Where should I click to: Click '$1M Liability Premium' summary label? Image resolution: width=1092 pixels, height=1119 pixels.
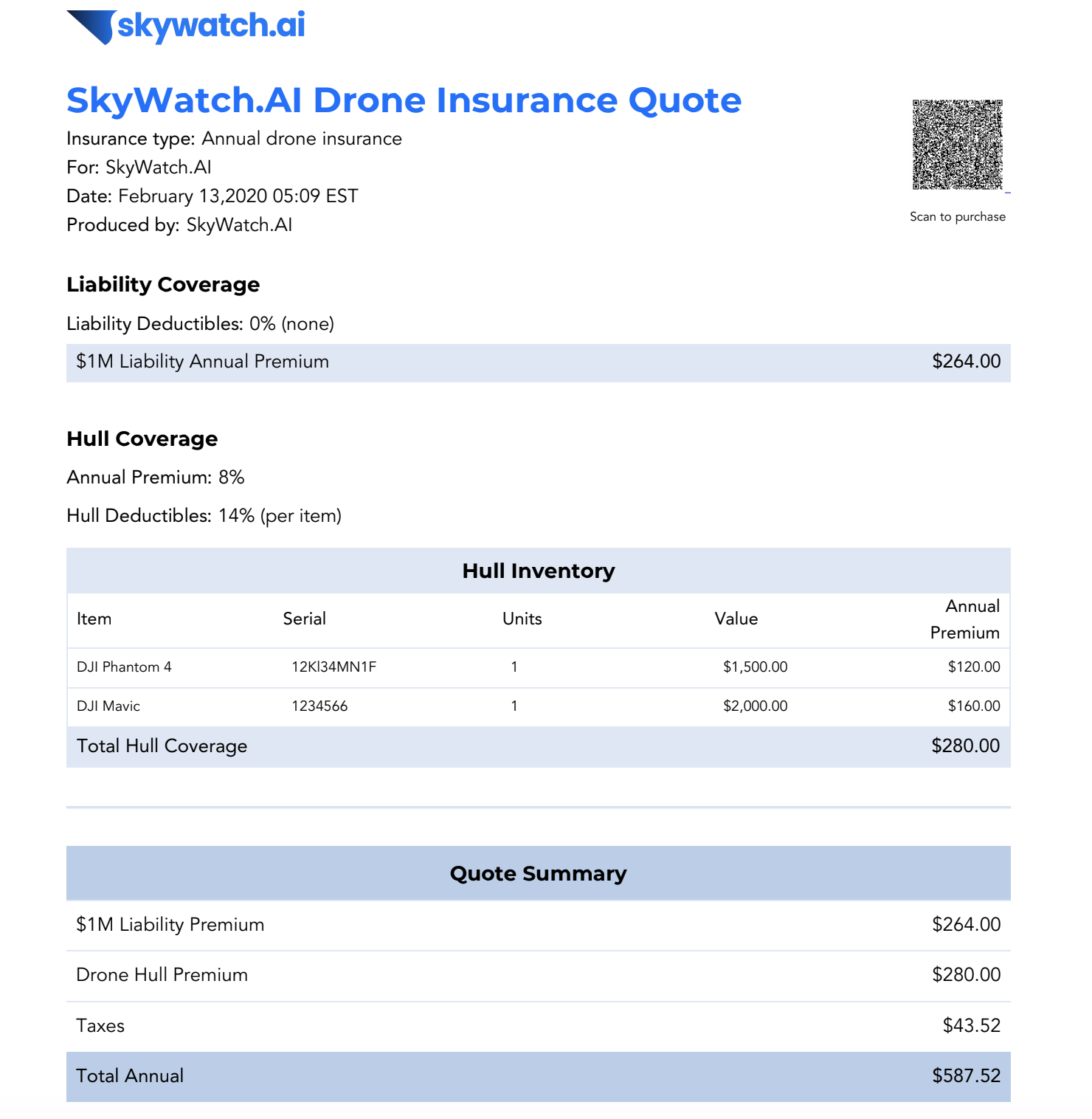click(170, 925)
